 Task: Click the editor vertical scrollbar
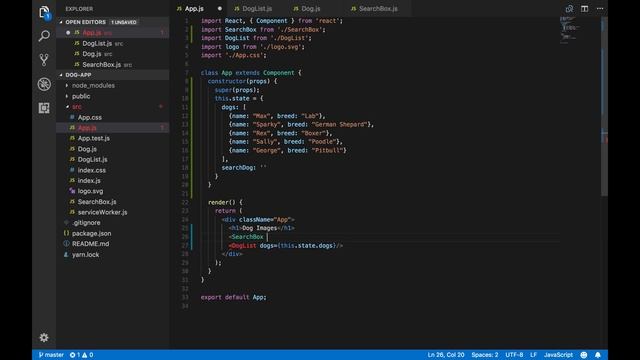click(x=604, y=106)
